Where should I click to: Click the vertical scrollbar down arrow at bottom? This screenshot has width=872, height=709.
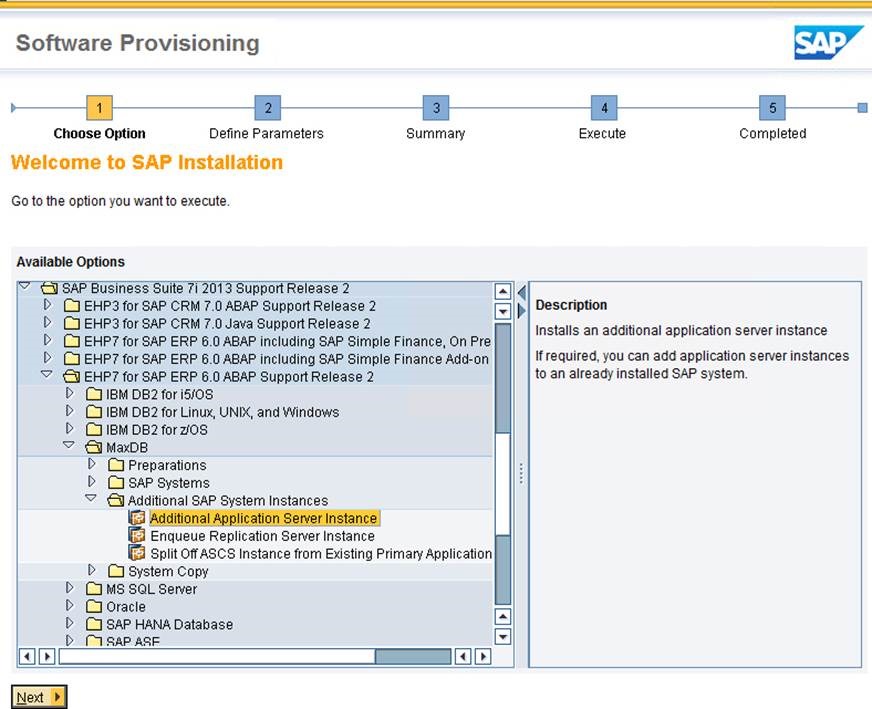point(503,636)
